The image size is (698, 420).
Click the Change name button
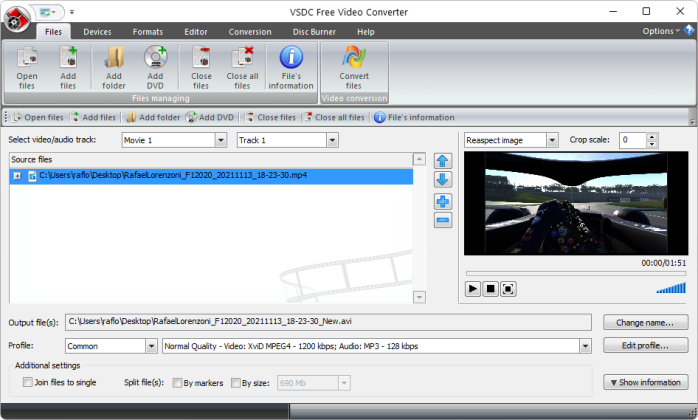click(645, 322)
